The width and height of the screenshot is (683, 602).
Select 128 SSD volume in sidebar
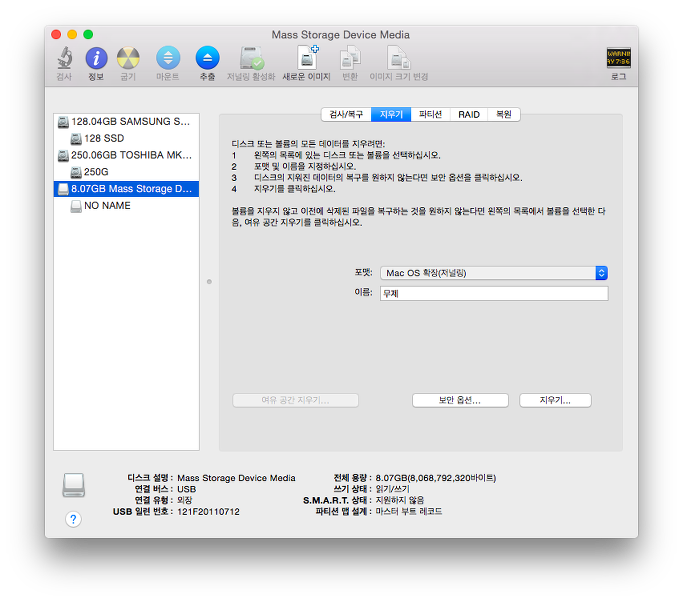(126, 139)
